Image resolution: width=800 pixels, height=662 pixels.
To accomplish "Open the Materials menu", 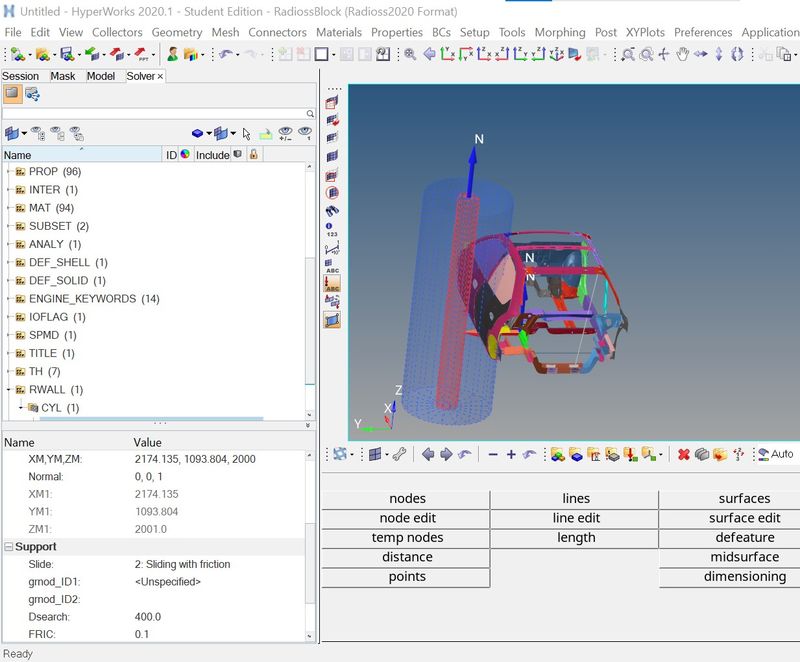I will coord(339,32).
